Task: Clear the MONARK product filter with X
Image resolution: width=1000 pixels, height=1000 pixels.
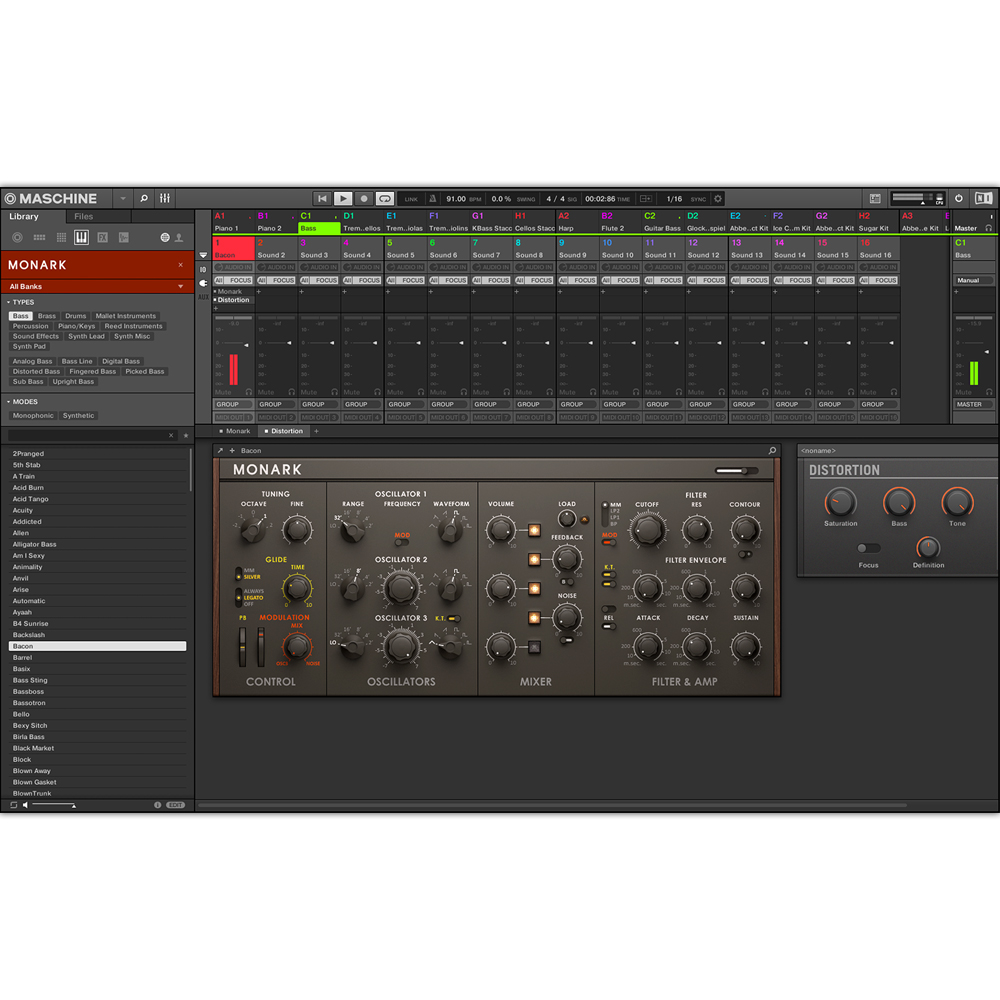Action: (x=180, y=265)
